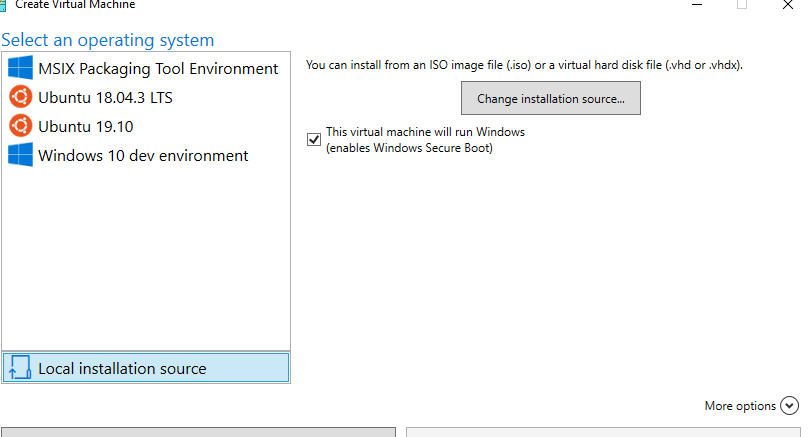The image size is (811, 437).
Task: Select MSIX Packaging Tool Environment text entry
Action: click(x=158, y=69)
